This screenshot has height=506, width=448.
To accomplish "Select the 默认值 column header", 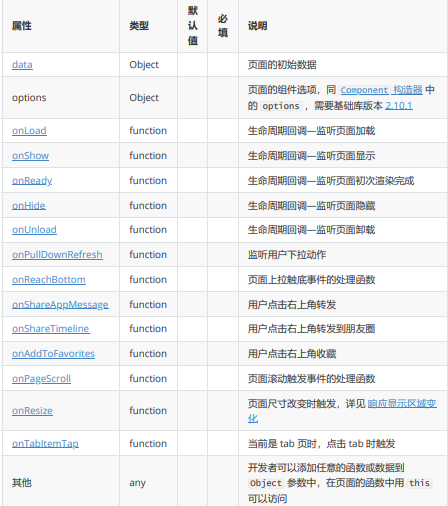I will pyautogui.click(x=193, y=26).
